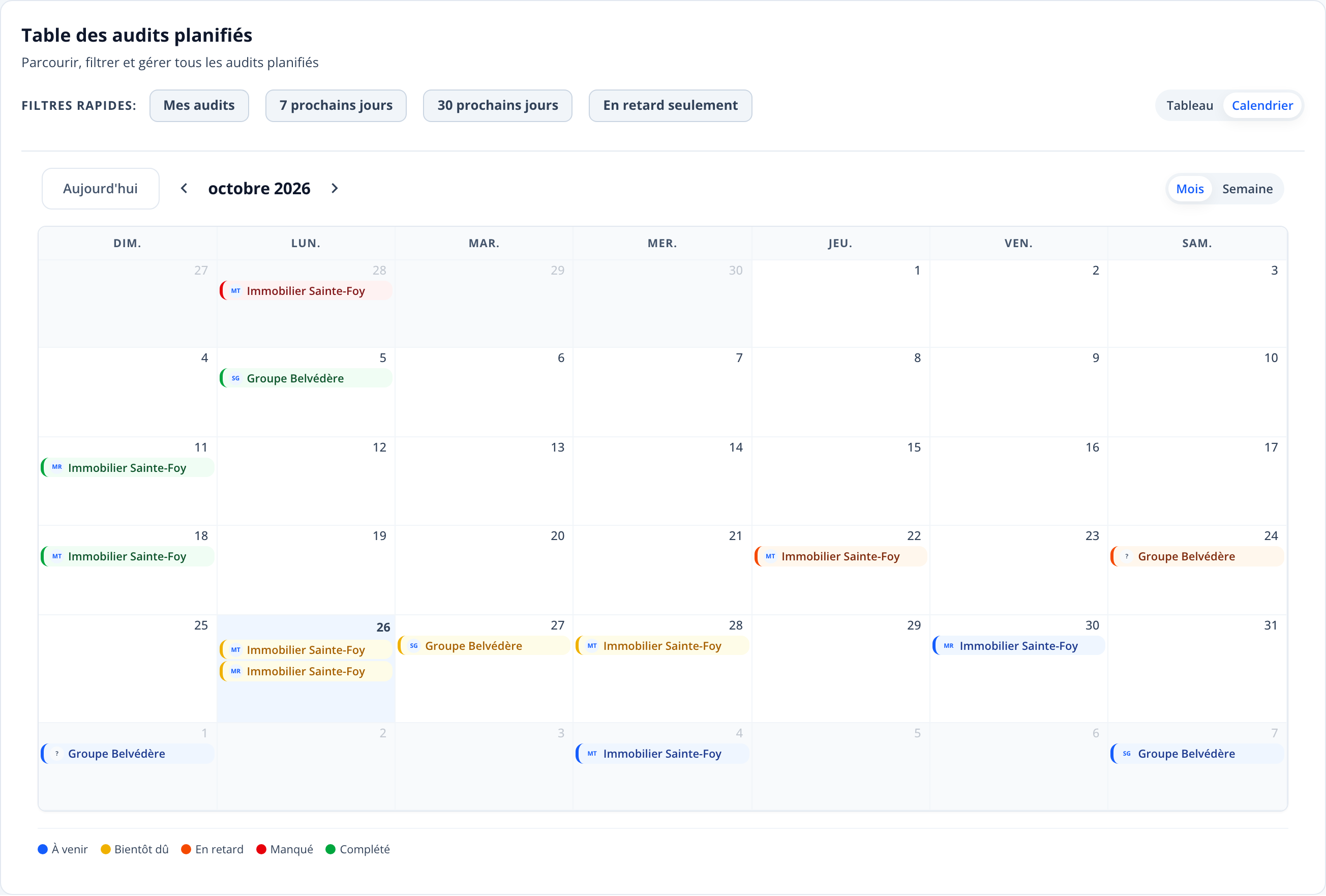Click MR avatar on October 11 event
The width and height of the screenshot is (1326, 896).
tap(57, 467)
